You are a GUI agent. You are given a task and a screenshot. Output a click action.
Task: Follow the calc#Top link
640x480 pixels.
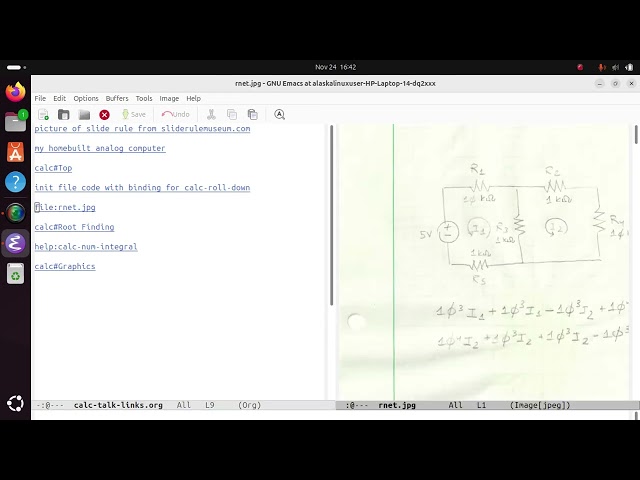click(x=53, y=168)
